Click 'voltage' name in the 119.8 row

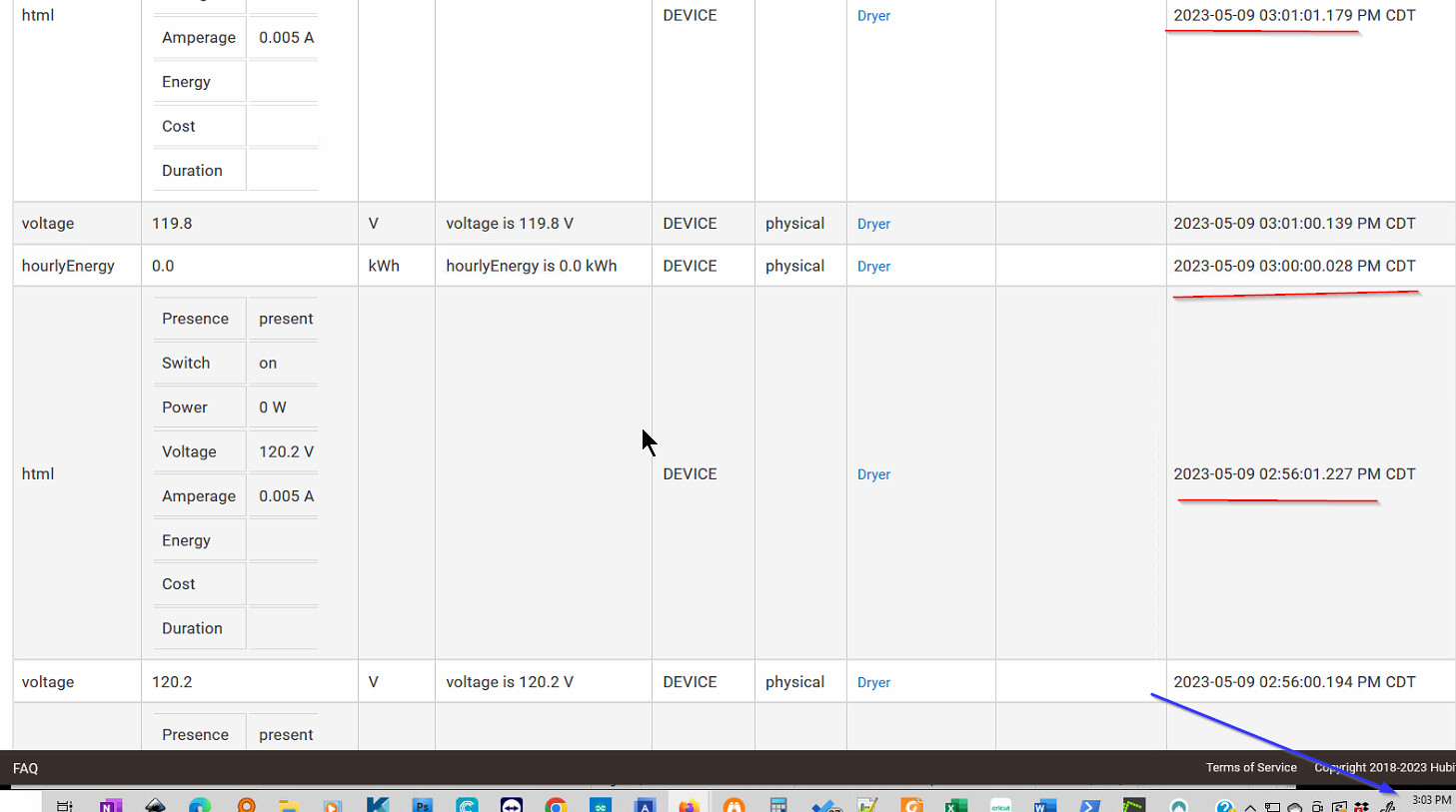point(48,224)
